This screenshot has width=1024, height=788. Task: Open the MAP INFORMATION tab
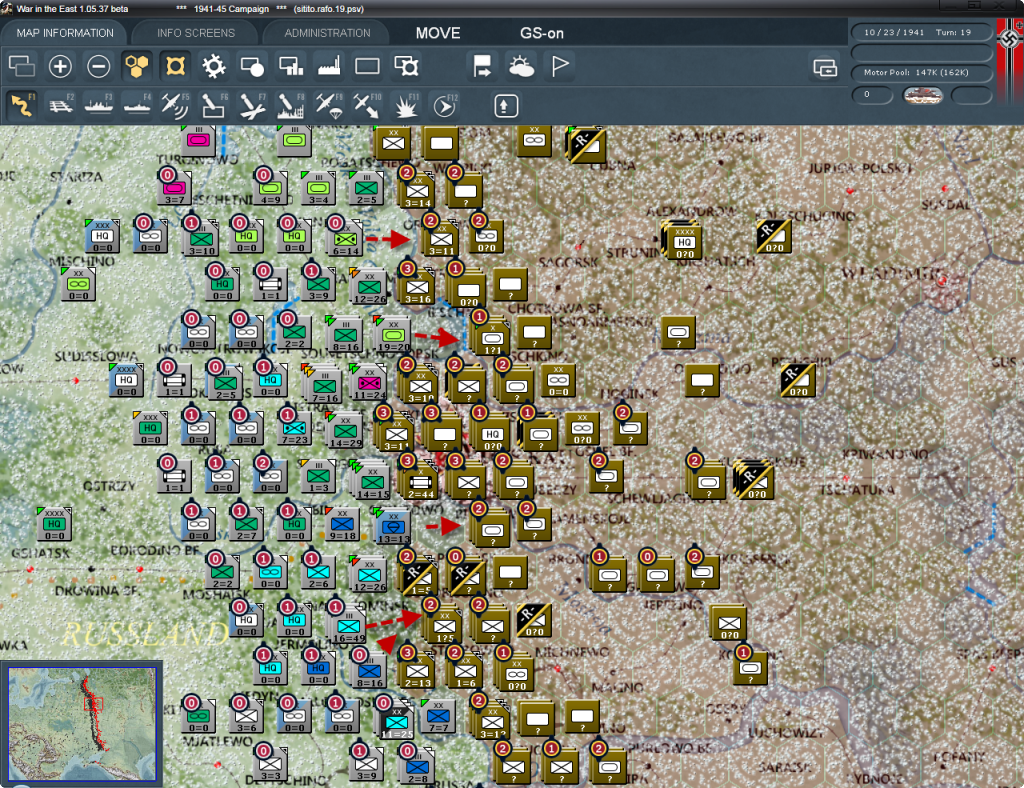[x=65, y=33]
